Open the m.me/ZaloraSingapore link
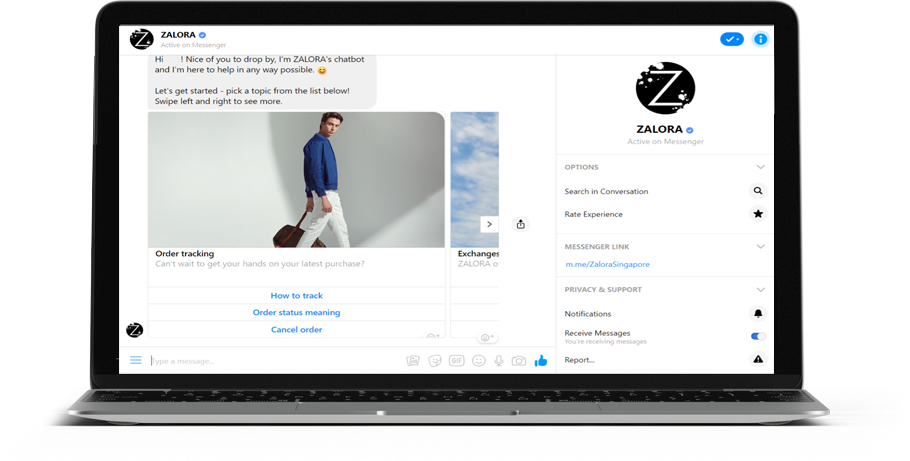 tap(608, 264)
